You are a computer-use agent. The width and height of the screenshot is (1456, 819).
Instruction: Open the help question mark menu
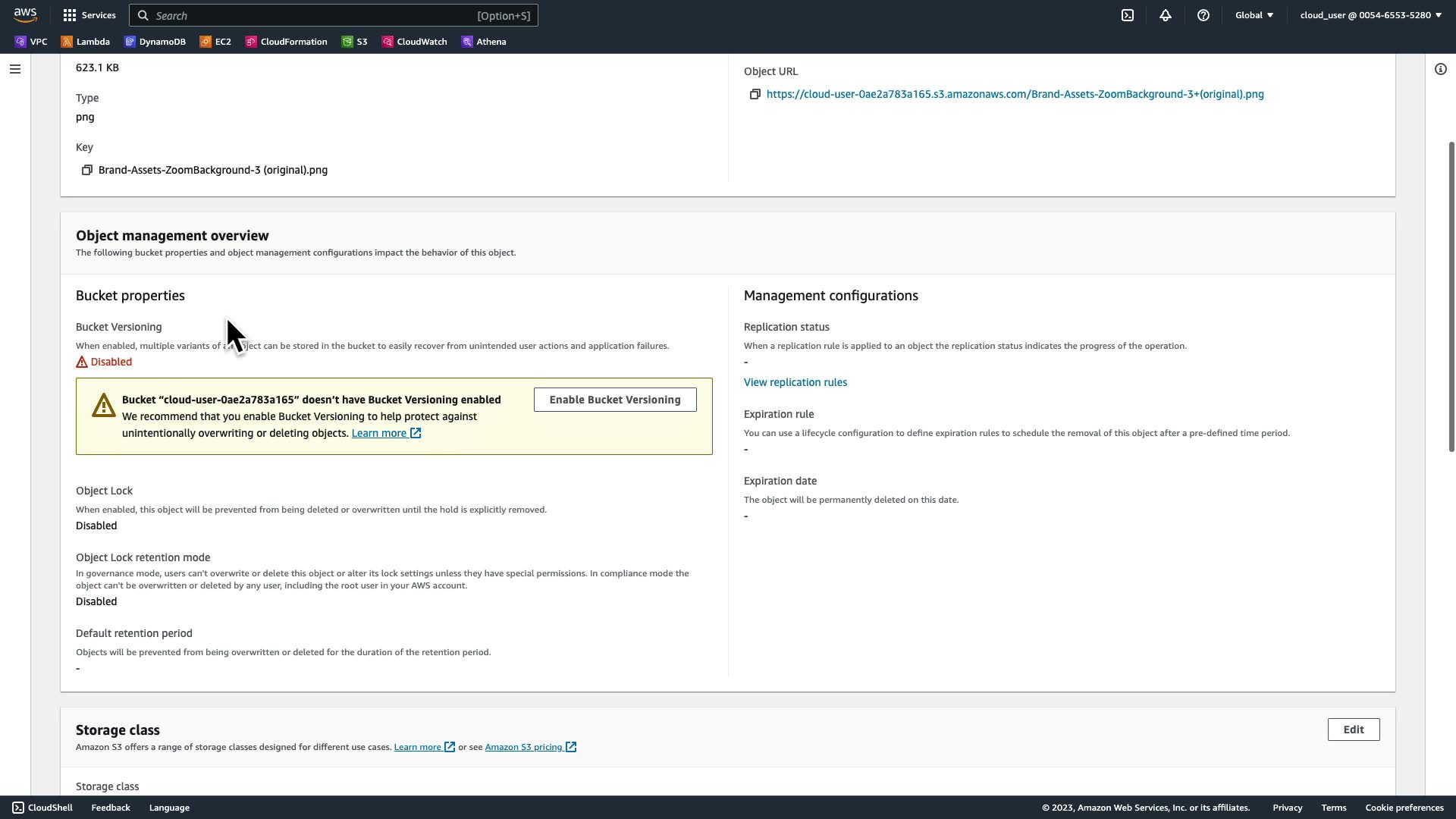click(x=1203, y=15)
